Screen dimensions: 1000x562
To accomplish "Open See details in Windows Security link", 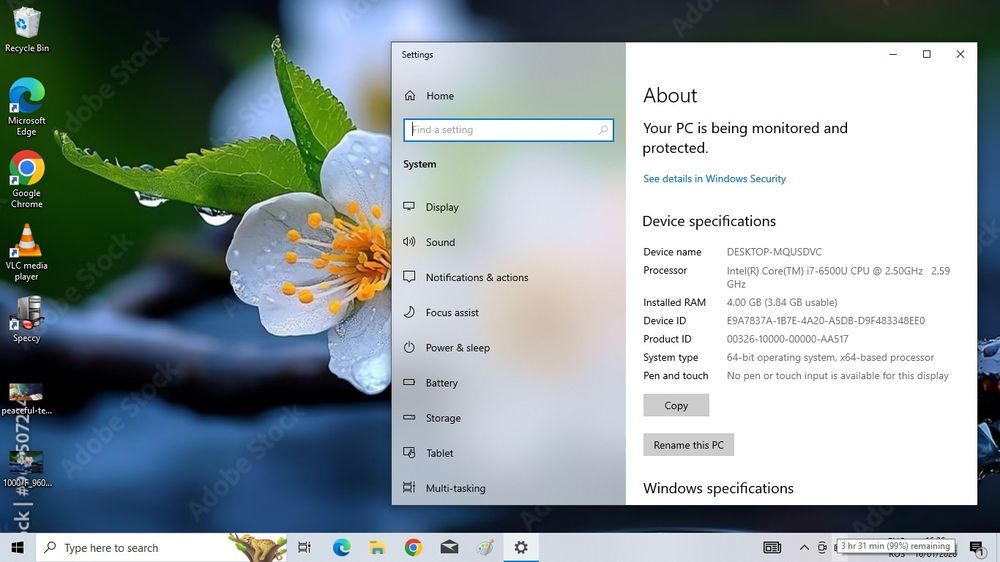I will (714, 179).
